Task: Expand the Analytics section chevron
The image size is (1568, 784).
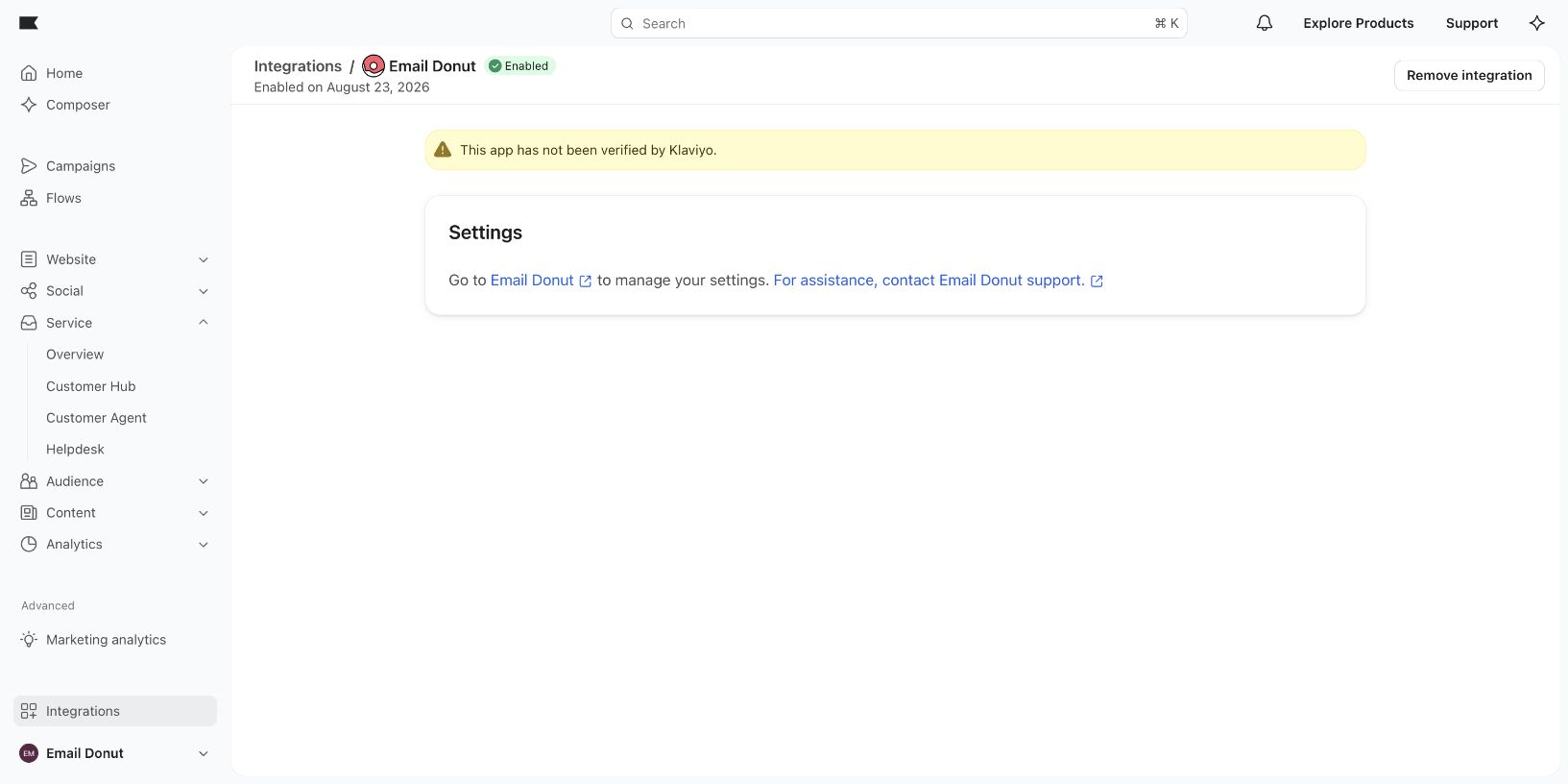Action: (204, 545)
